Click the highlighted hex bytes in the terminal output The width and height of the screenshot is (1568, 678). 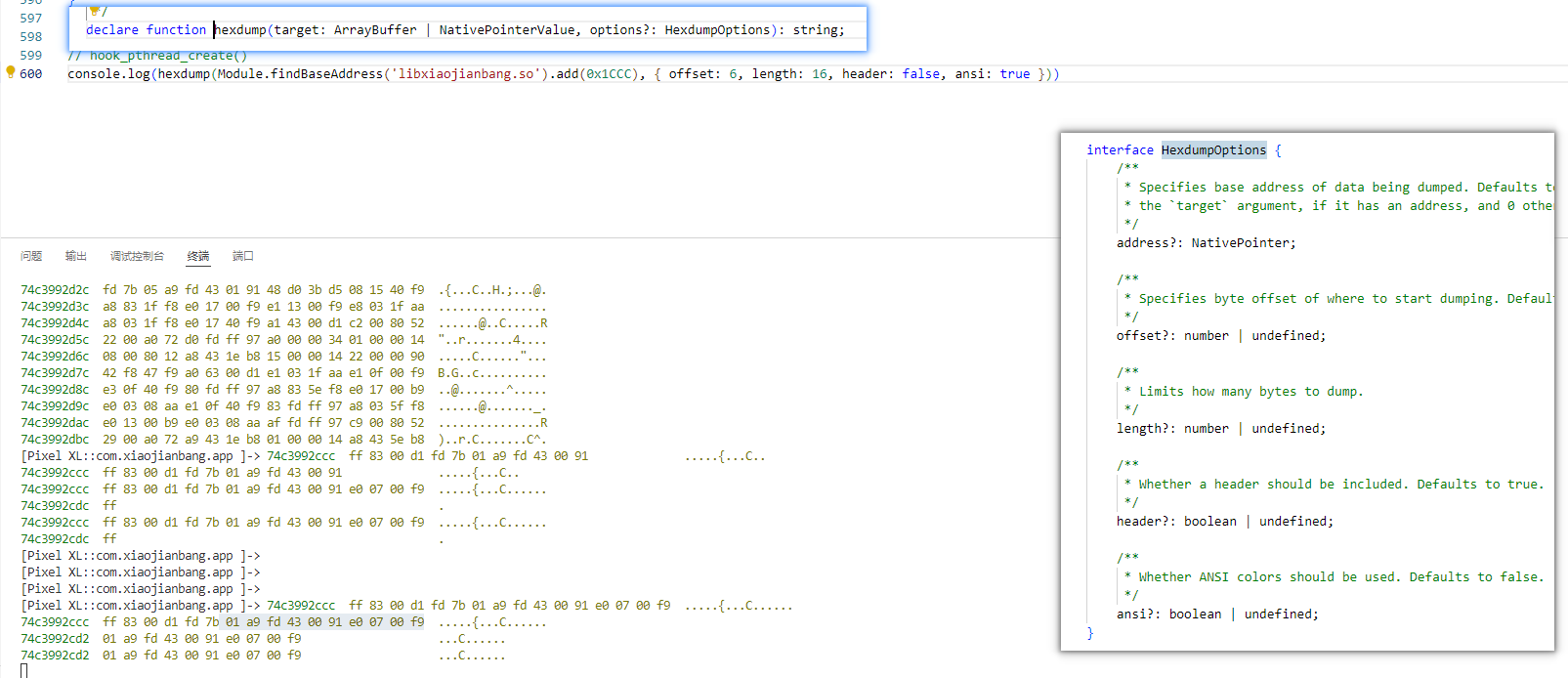coord(324,622)
